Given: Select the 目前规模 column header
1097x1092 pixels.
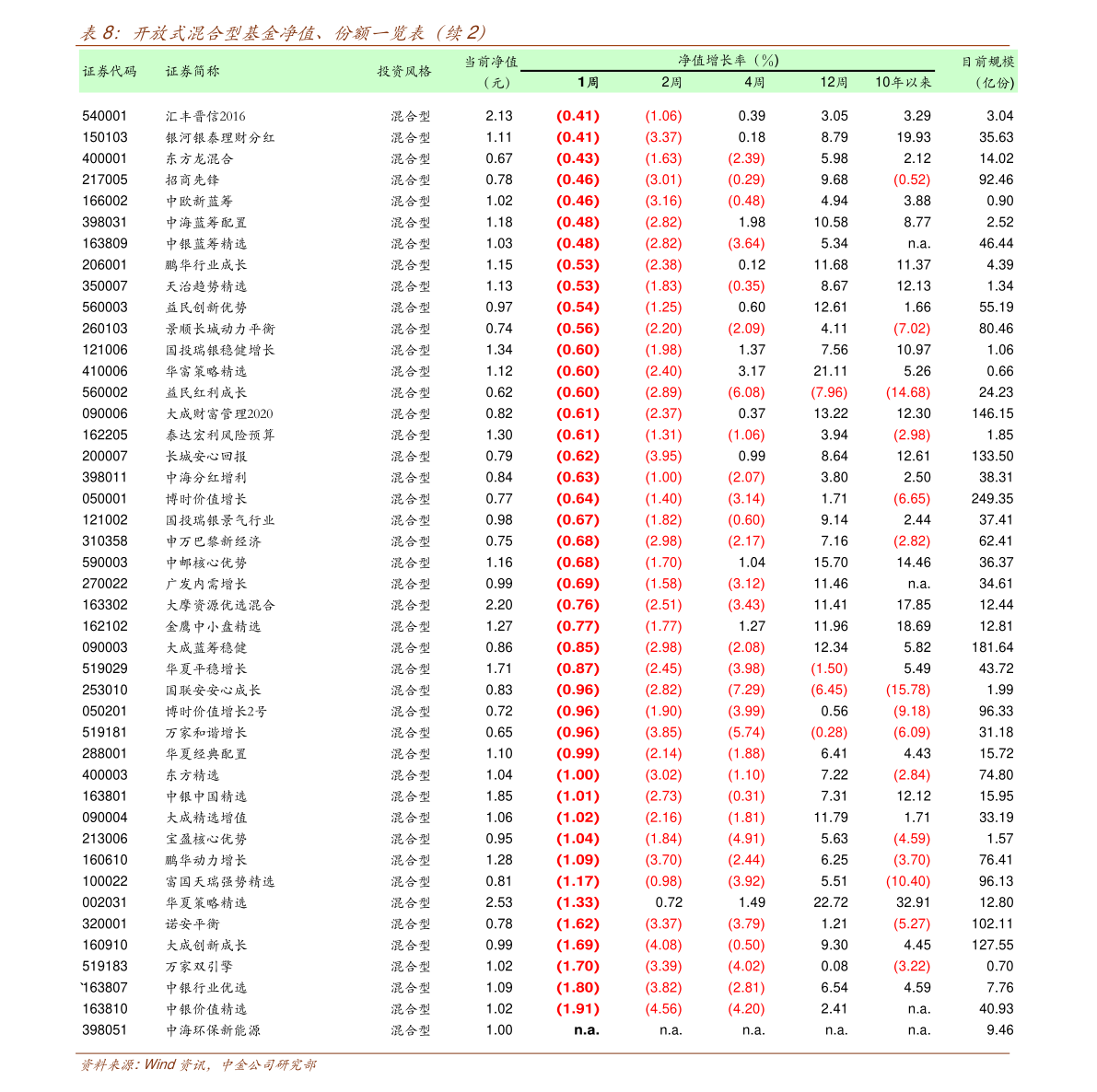Looking at the screenshot, I should coord(987,62).
